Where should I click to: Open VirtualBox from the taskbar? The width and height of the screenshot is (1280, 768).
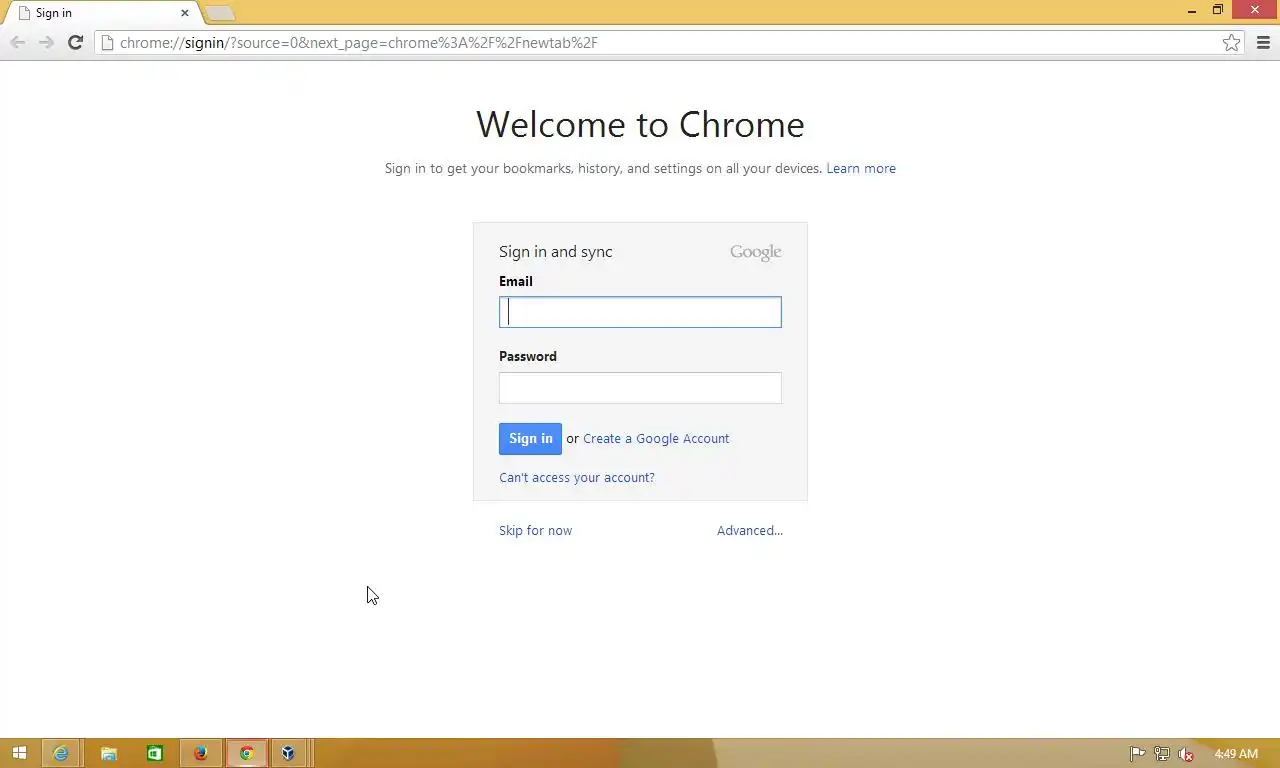[x=288, y=753]
